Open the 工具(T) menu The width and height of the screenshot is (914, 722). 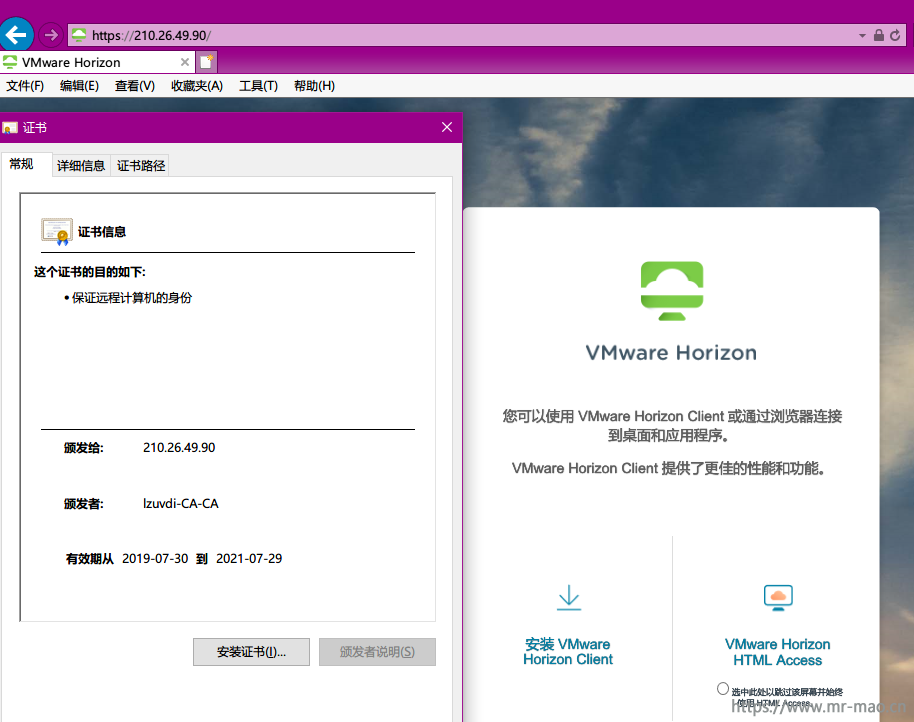point(258,86)
